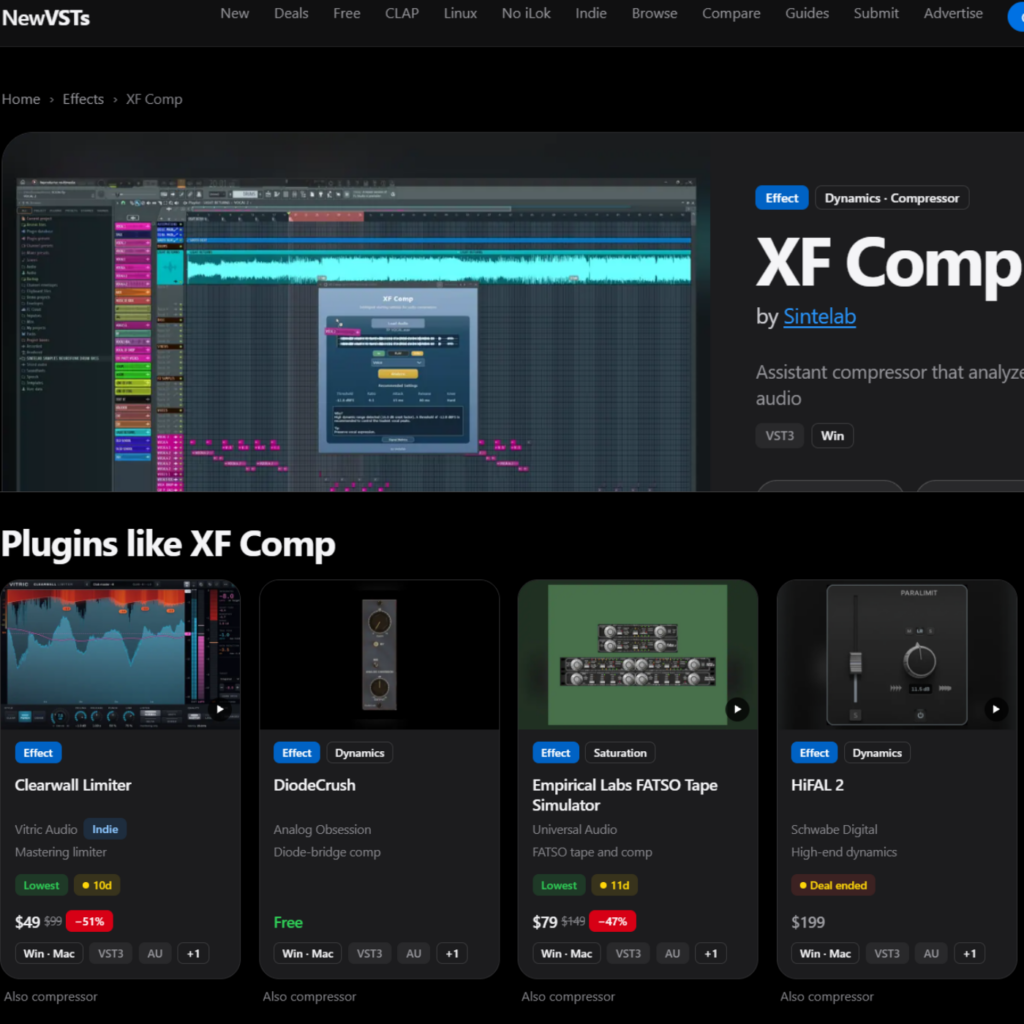This screenshot has height=1024, width=1024.
Task: Open the DiodeCrush thumbnail image
Action: tap(379, 654)
